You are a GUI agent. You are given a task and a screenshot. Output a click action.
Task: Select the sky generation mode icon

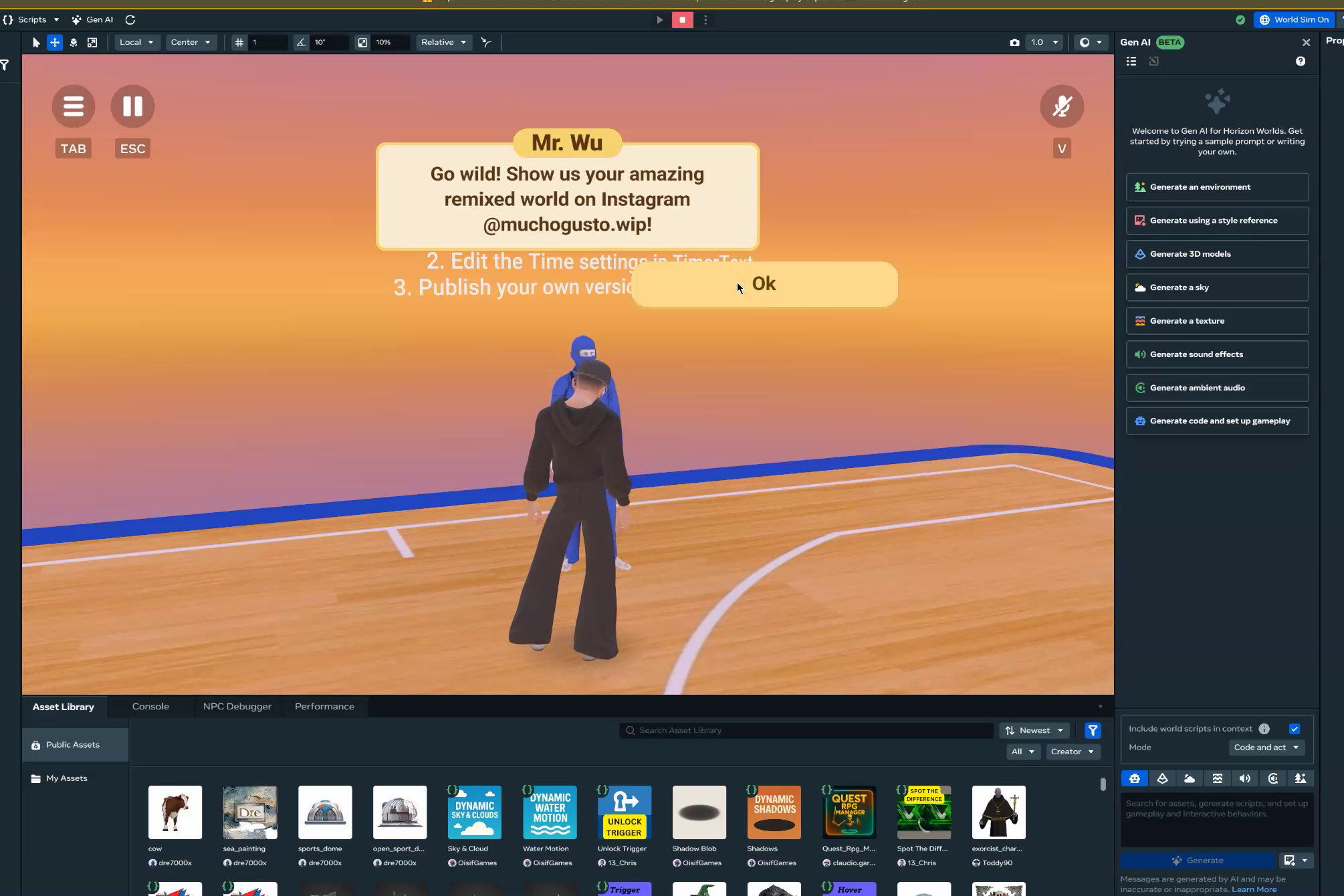(1190, 778)
